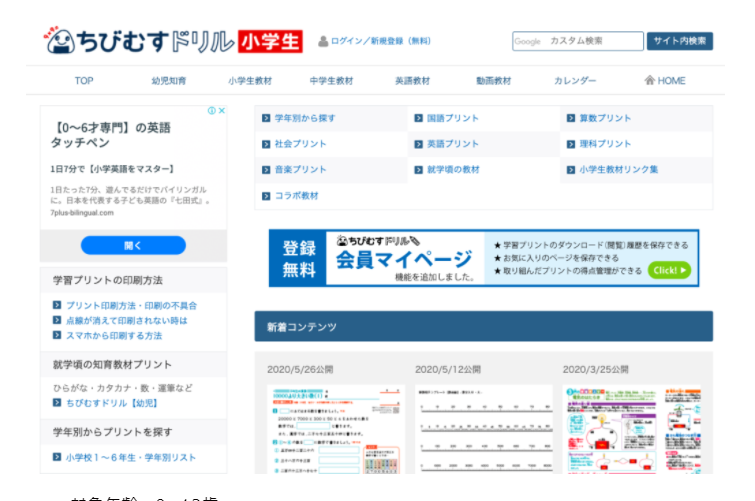The image size is (755, 501).
Task: Open the ad headline 【0〜6才専門】の英語タッチペン
Action: (111, 135)
